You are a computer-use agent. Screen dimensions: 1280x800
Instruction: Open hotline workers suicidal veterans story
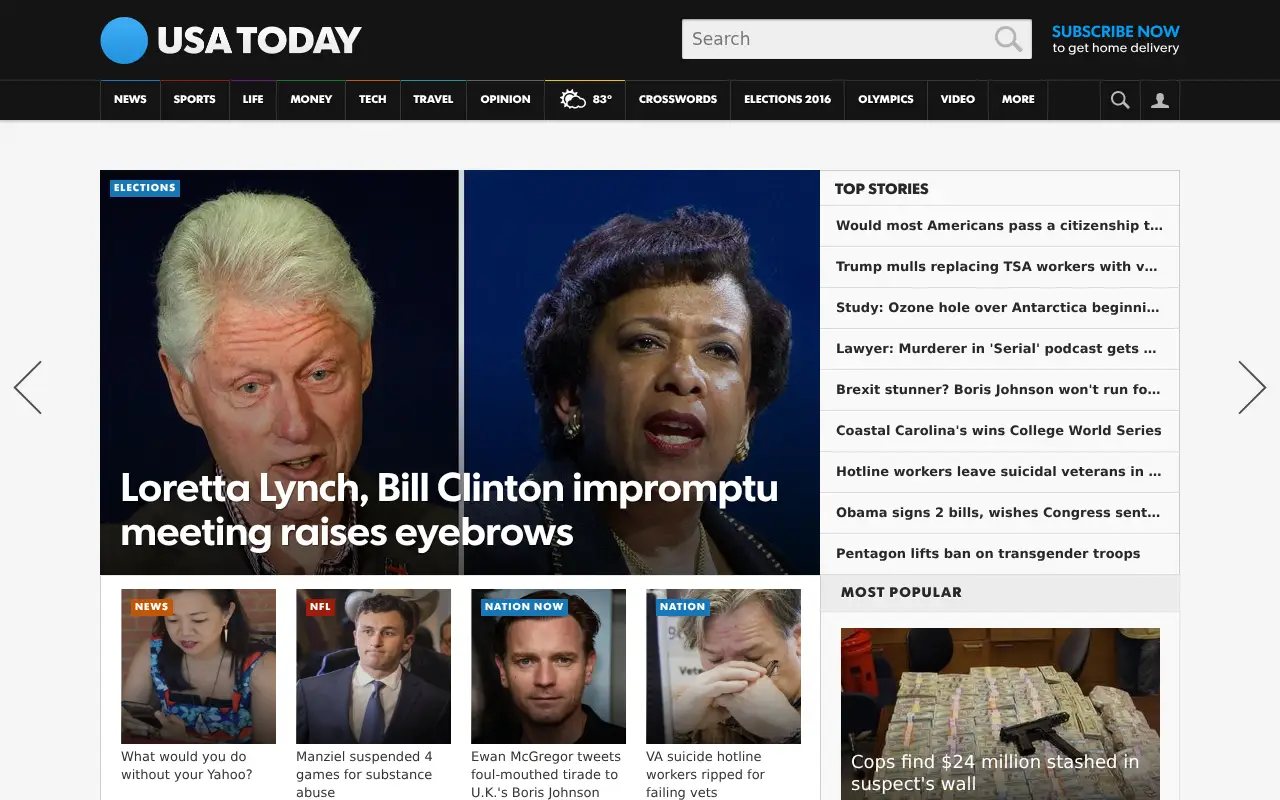pyautogui.click(x=1000, y=472)
